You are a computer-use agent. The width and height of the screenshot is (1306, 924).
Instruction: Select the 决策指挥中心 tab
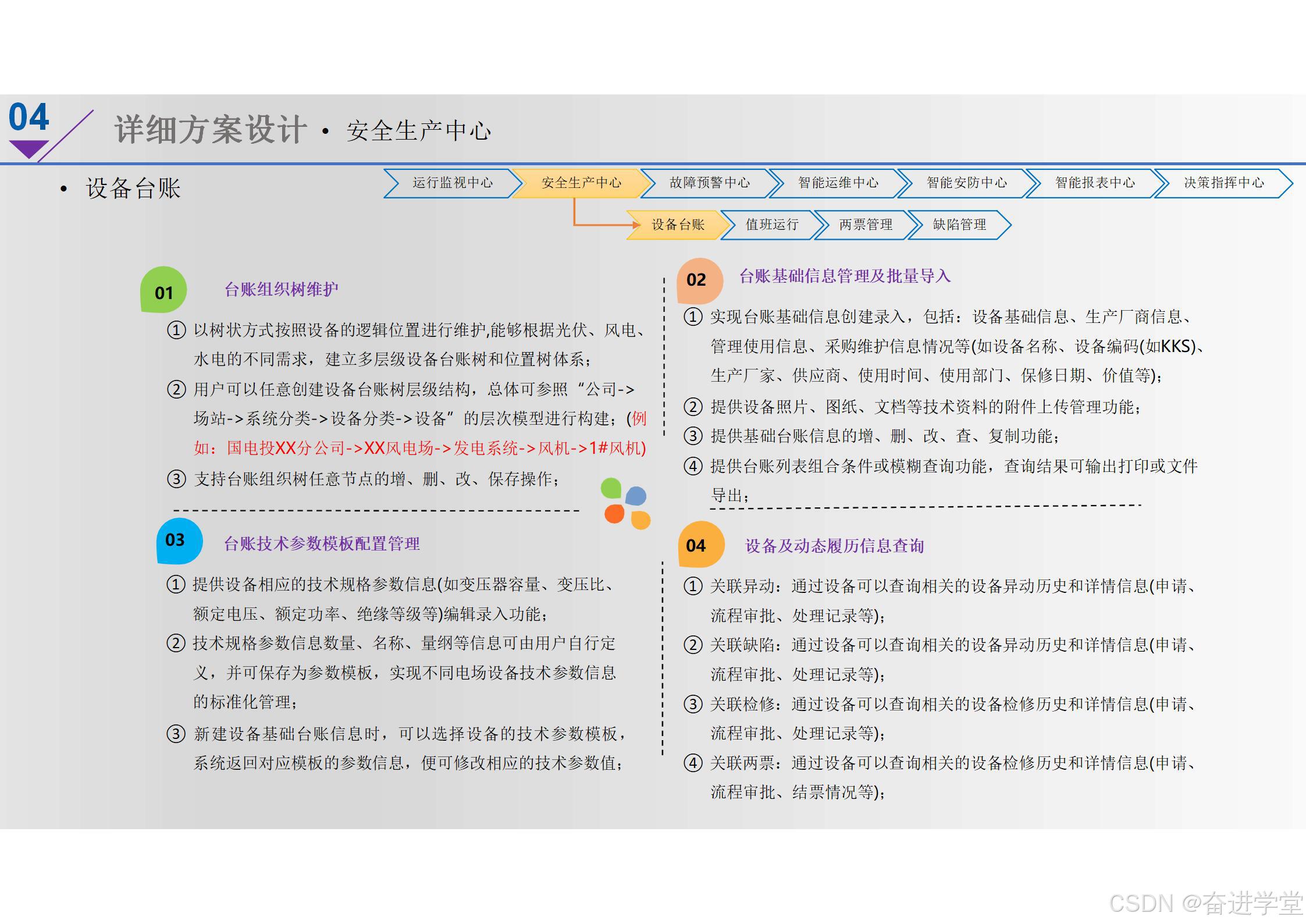click(x=1223, y=183)
